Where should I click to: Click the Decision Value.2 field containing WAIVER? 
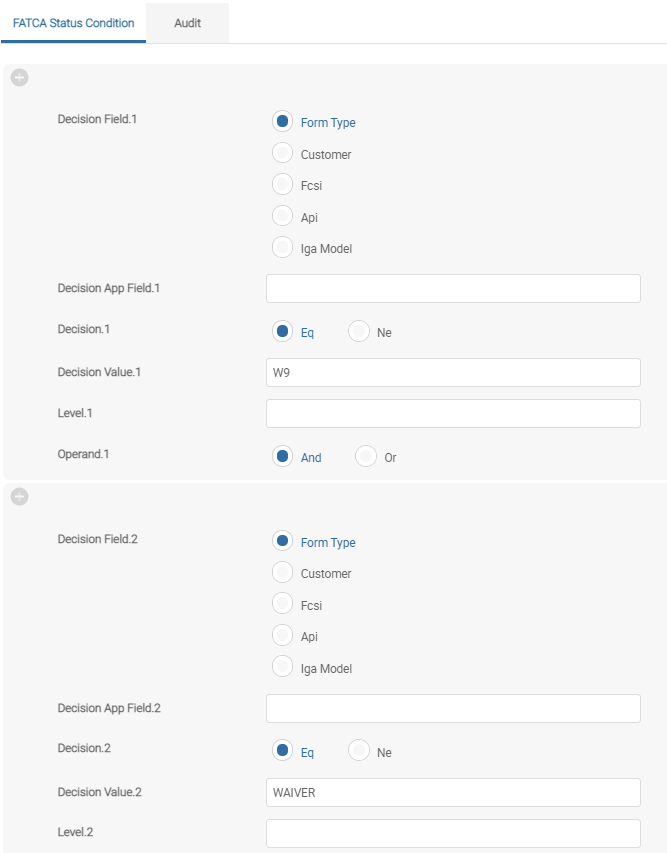(453, 793)
